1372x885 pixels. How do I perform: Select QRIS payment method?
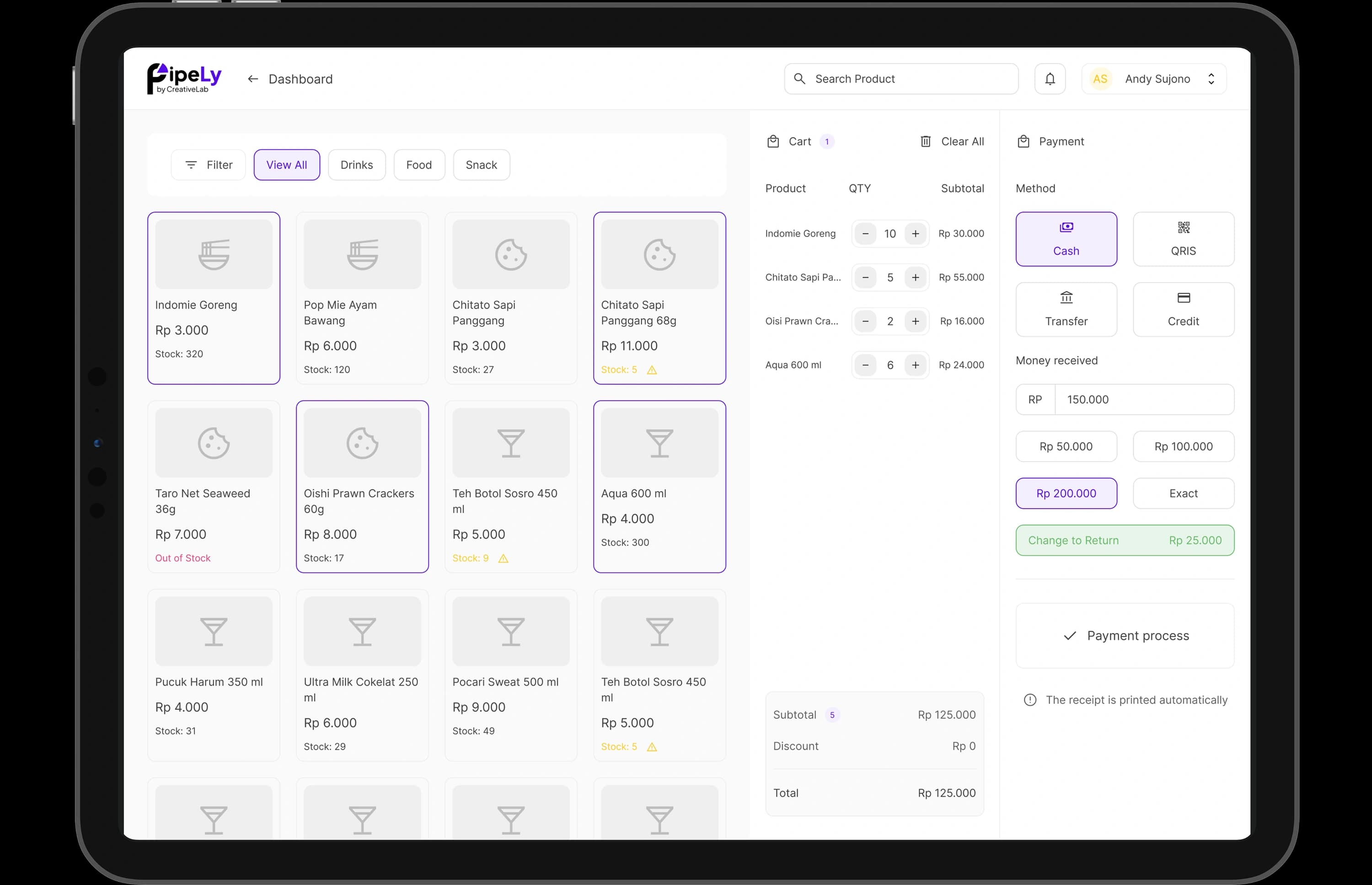tap(1184, 239)
